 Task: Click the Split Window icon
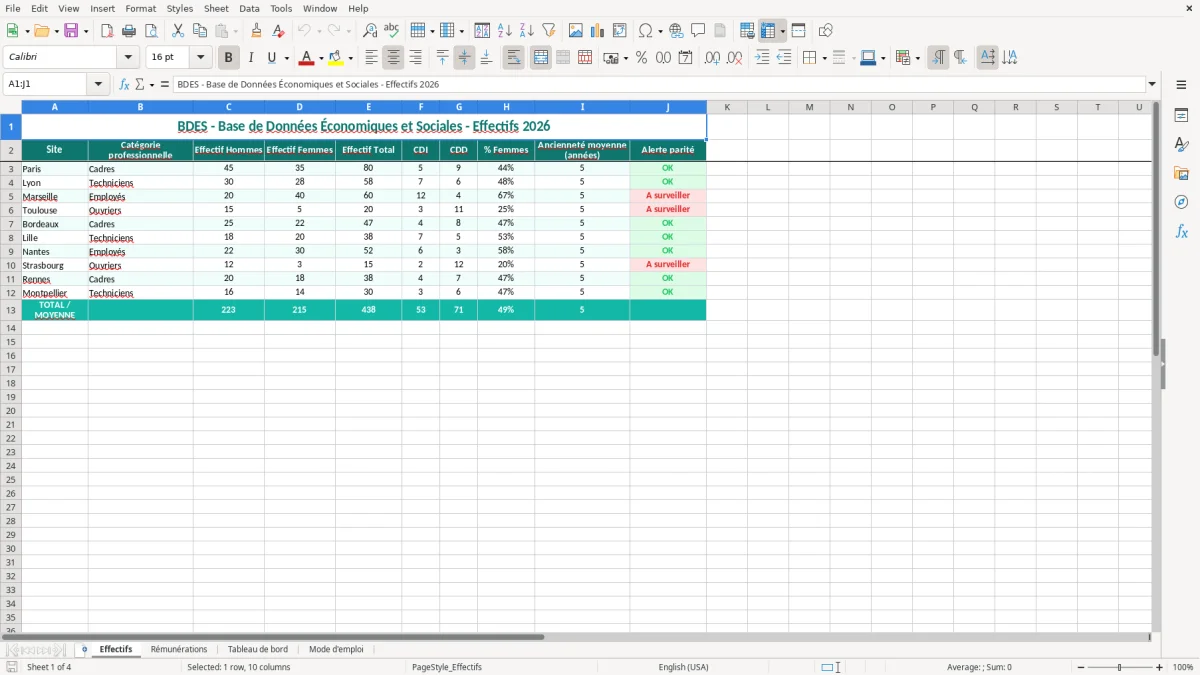[x=798, y=31]
